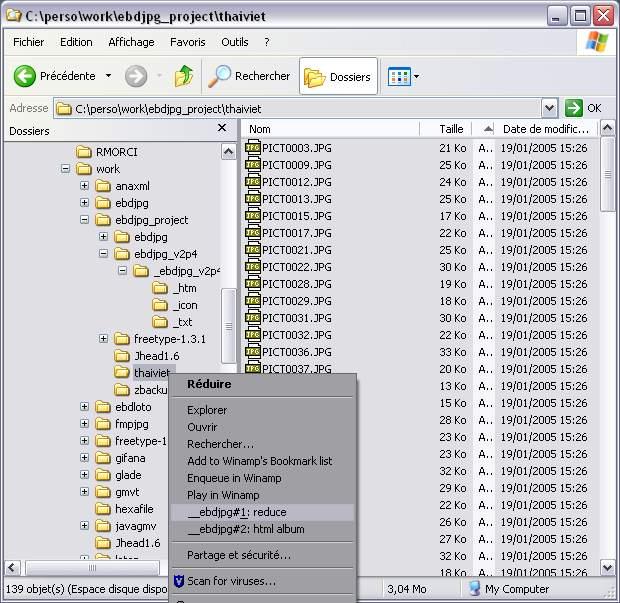Click the grey forward arrow icon

coord(136,76)
